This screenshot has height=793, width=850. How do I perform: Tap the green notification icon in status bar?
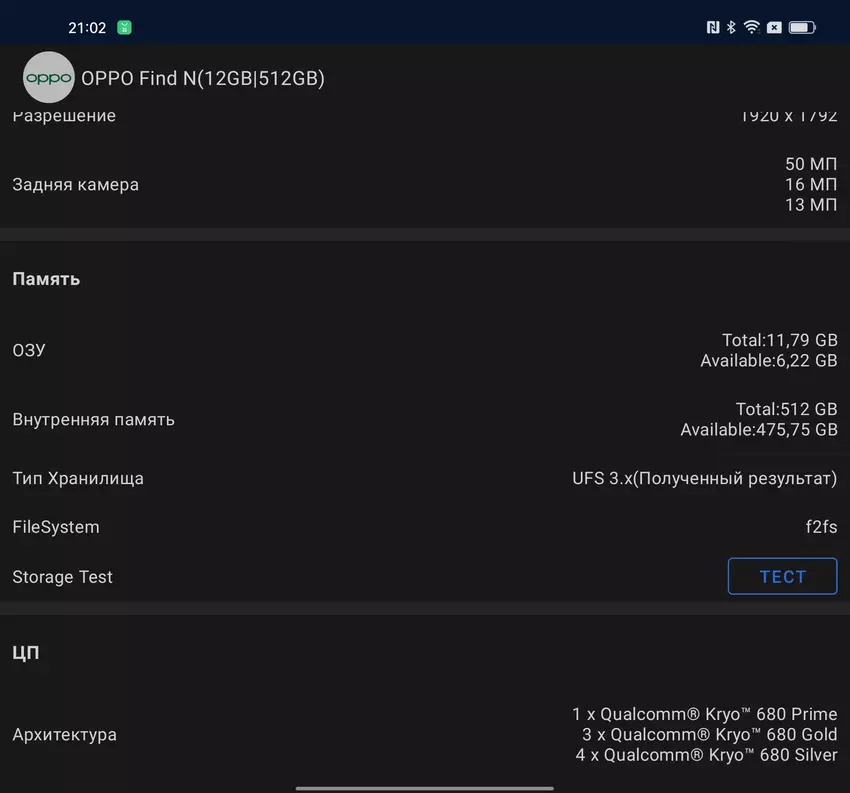(x=124, y=28)
